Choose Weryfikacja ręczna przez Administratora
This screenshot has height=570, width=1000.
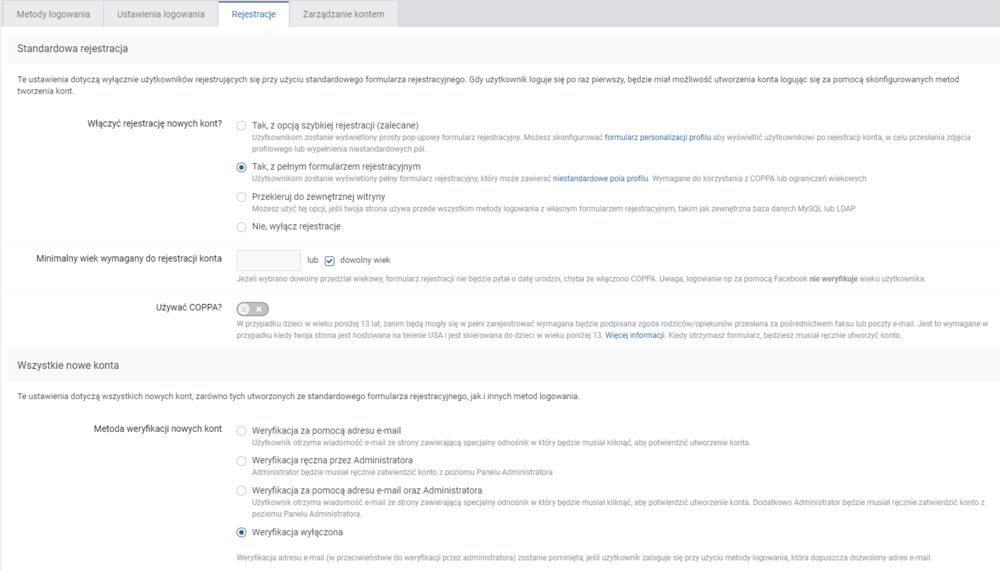[241, 460]
